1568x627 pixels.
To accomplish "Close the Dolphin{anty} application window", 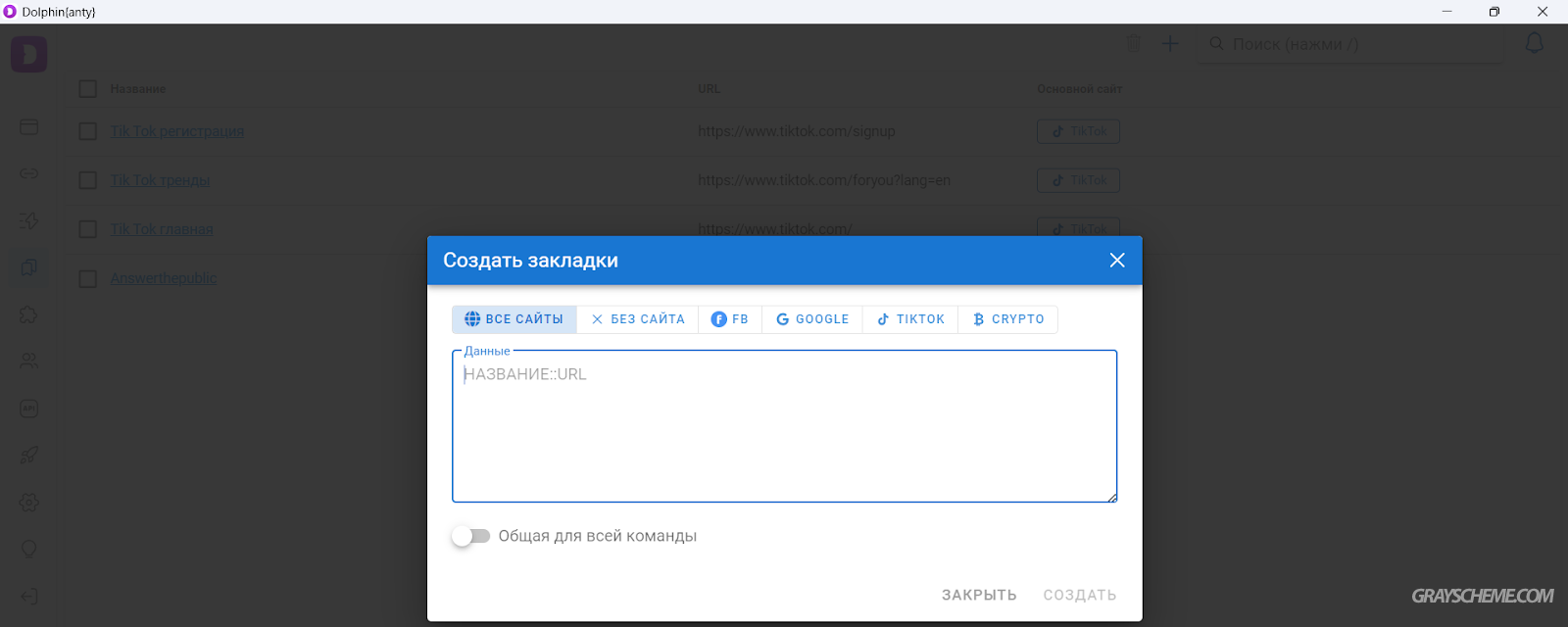I will pyautogui.click(x=1543, y=12).
